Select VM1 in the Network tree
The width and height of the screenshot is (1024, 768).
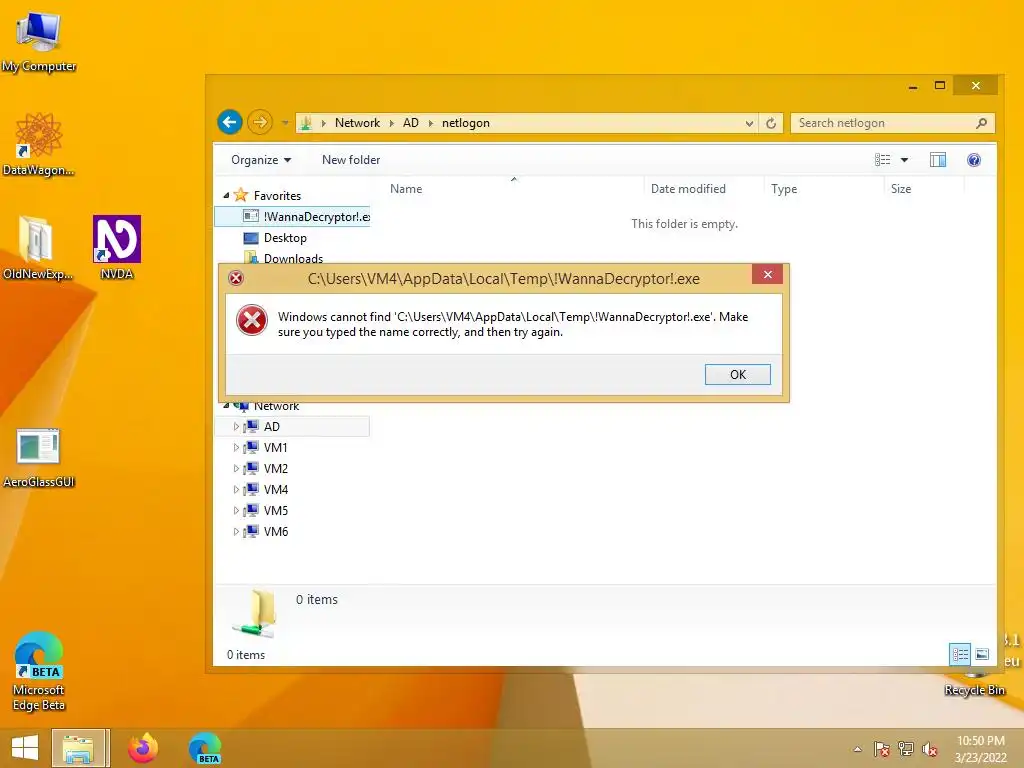pos(276,447)
